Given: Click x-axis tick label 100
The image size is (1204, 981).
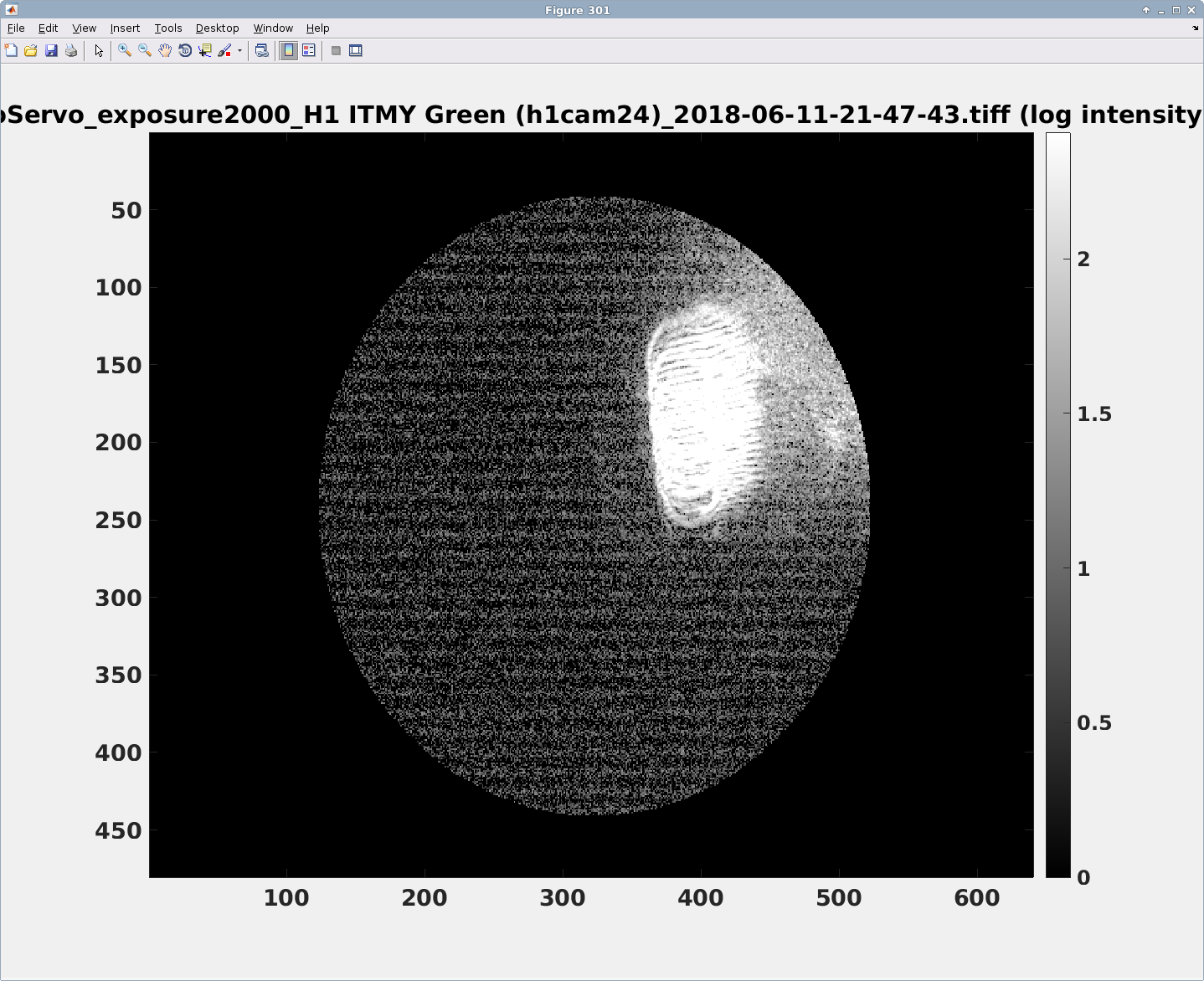Looking at the screenshot, I should [286, 898].
